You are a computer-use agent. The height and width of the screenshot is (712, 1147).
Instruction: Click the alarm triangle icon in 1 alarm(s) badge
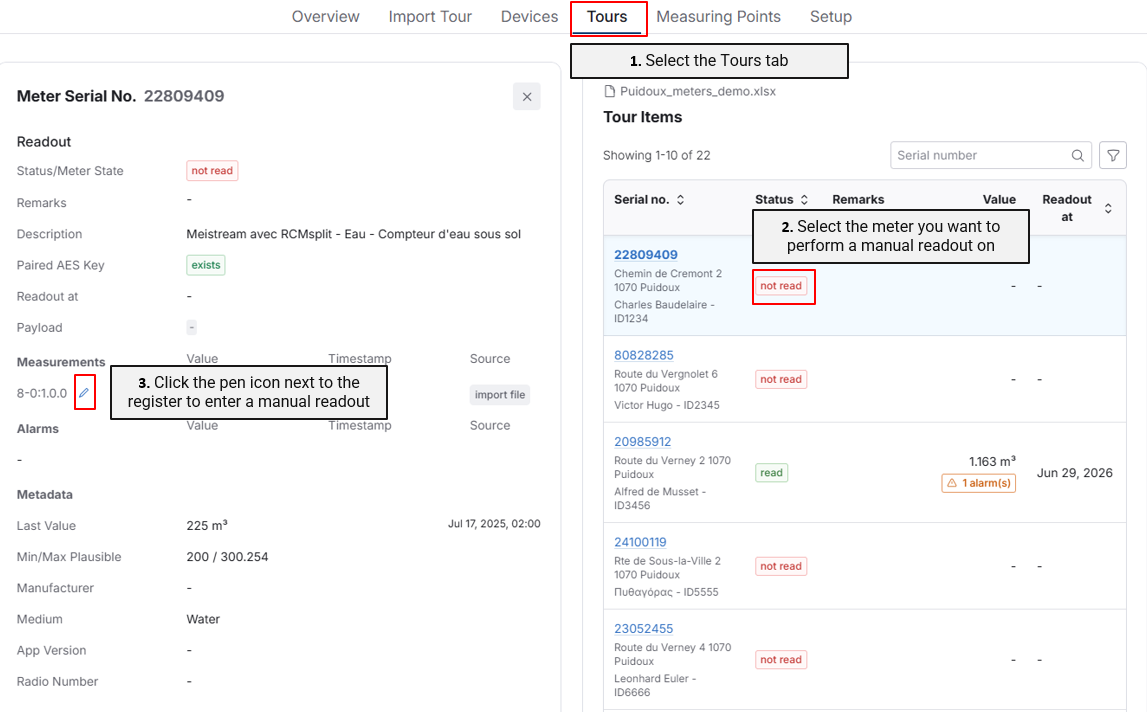(x=952, y=483)
